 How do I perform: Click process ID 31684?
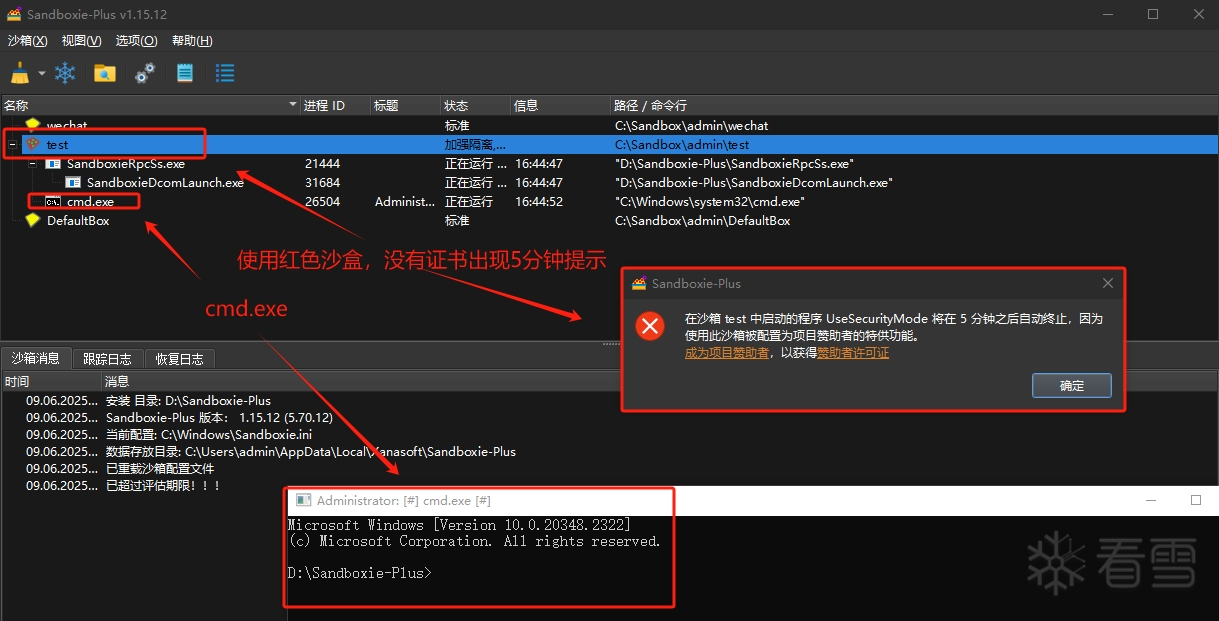pyautogui.click(x=322, y=182)
